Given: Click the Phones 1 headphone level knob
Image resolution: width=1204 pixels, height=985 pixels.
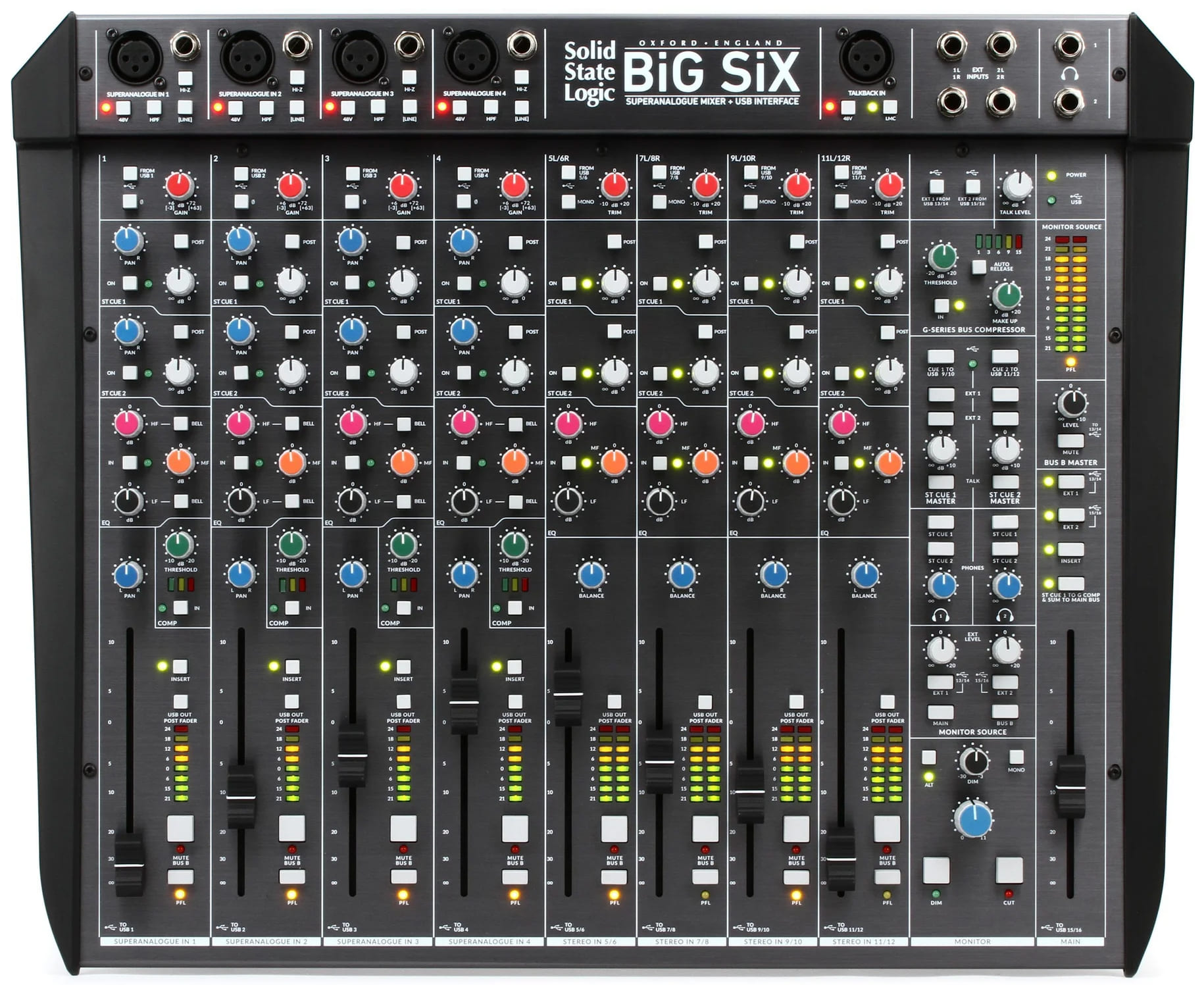Looking at the screenshot, I should [x=941, y=585].
